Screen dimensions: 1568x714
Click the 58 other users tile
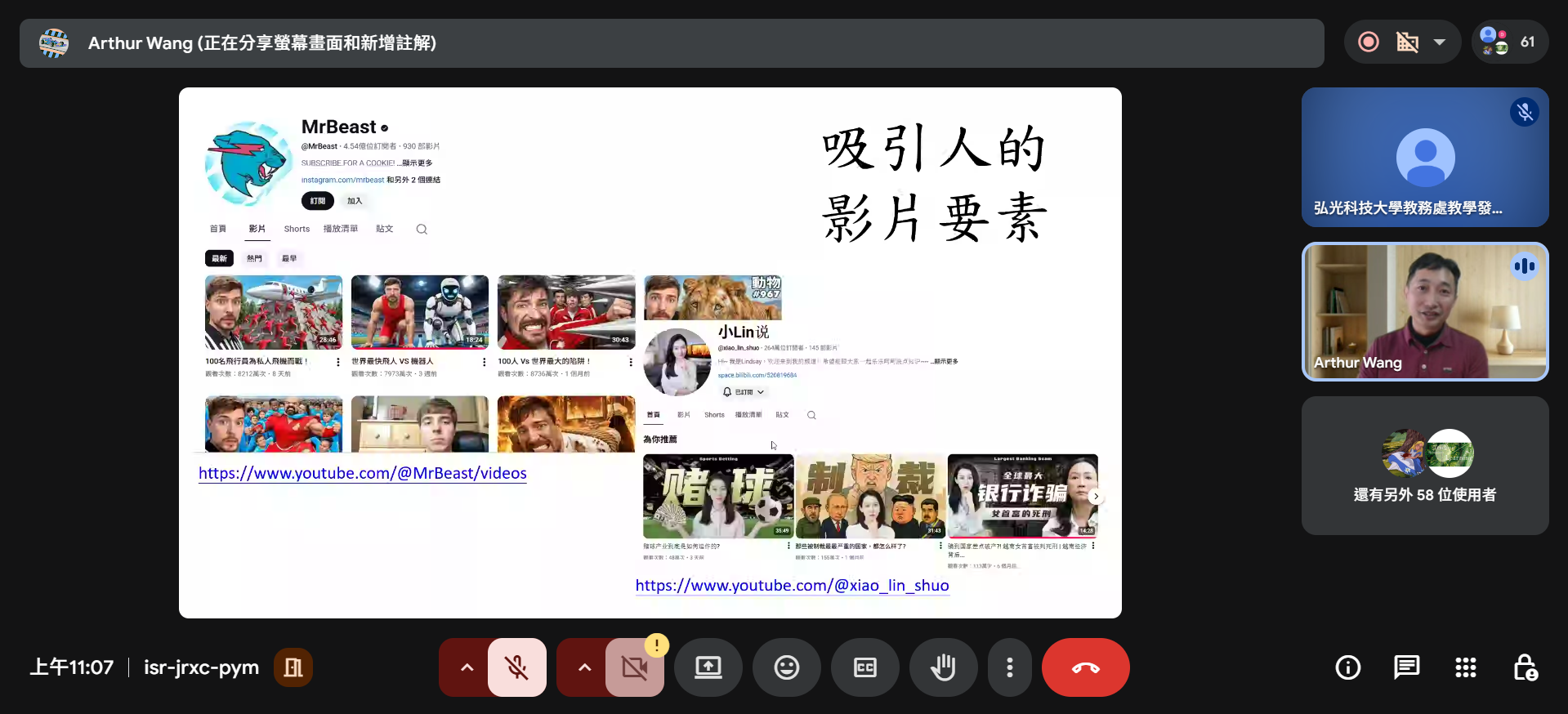[1424, 466]
